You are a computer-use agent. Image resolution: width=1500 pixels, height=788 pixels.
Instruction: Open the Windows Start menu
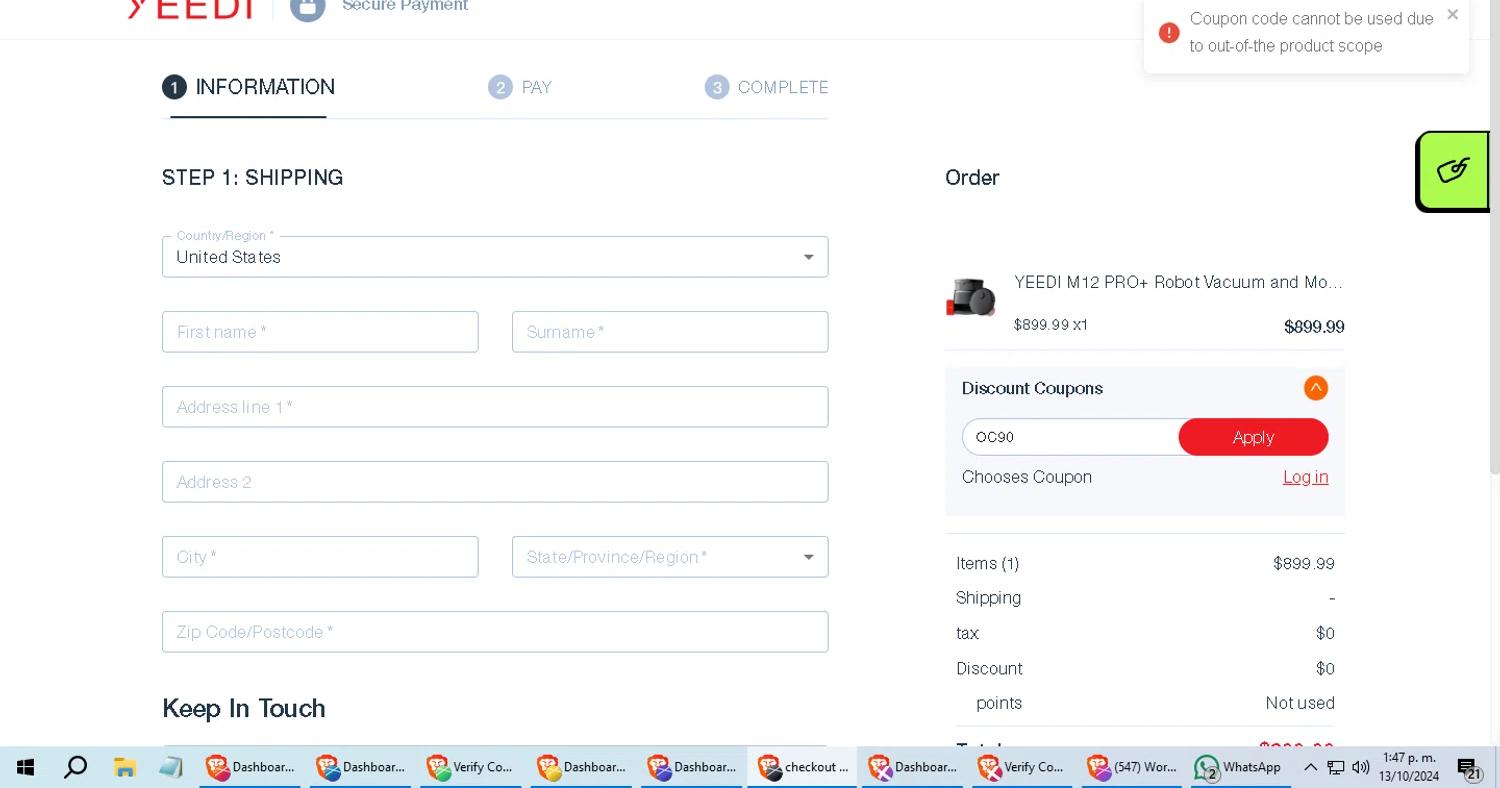coord(25,767)
